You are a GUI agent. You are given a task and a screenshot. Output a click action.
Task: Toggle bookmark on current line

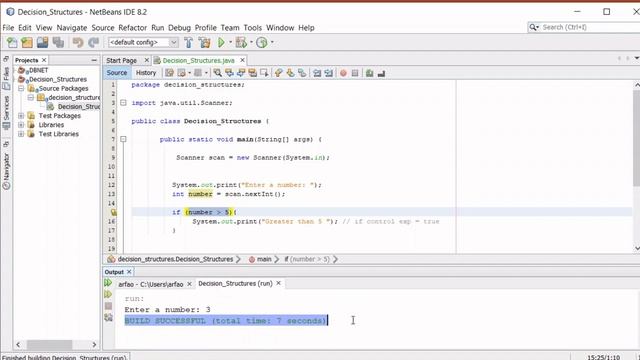tap(302, 73)
